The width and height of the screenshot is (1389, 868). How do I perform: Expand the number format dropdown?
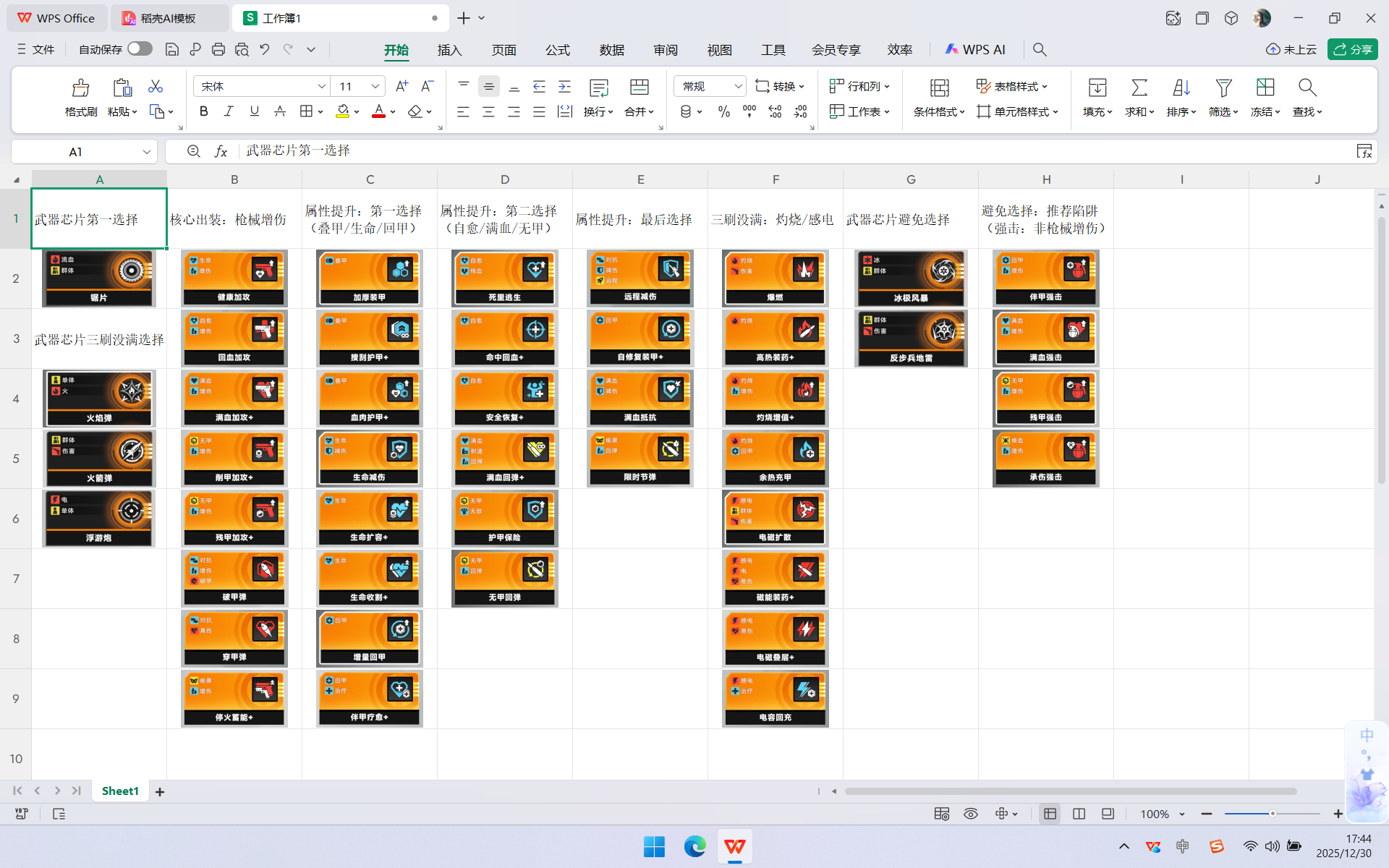click(737, 86)
